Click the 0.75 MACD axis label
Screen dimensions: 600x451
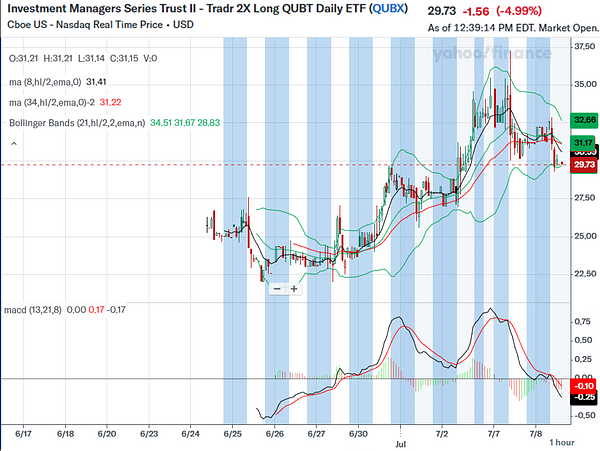tap(582, 322)
